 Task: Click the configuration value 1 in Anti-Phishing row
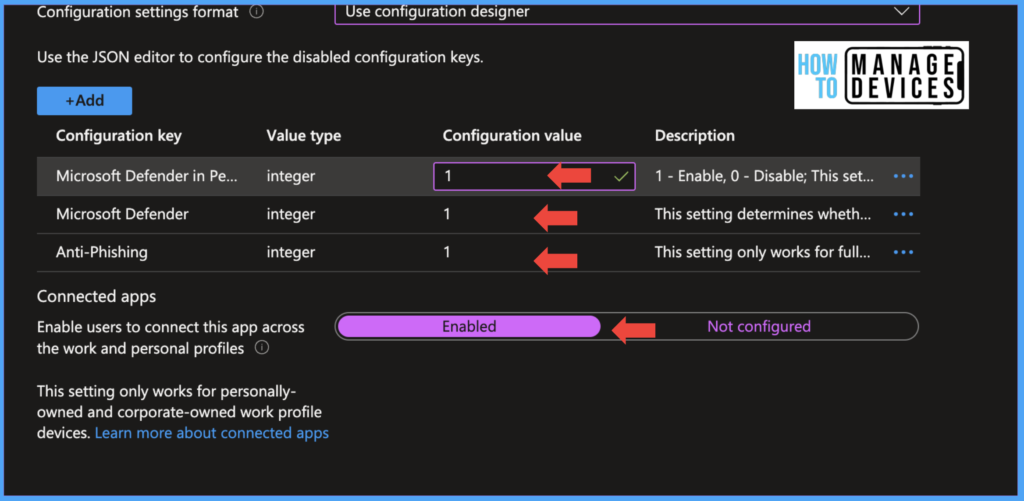(x=447, y=253)
